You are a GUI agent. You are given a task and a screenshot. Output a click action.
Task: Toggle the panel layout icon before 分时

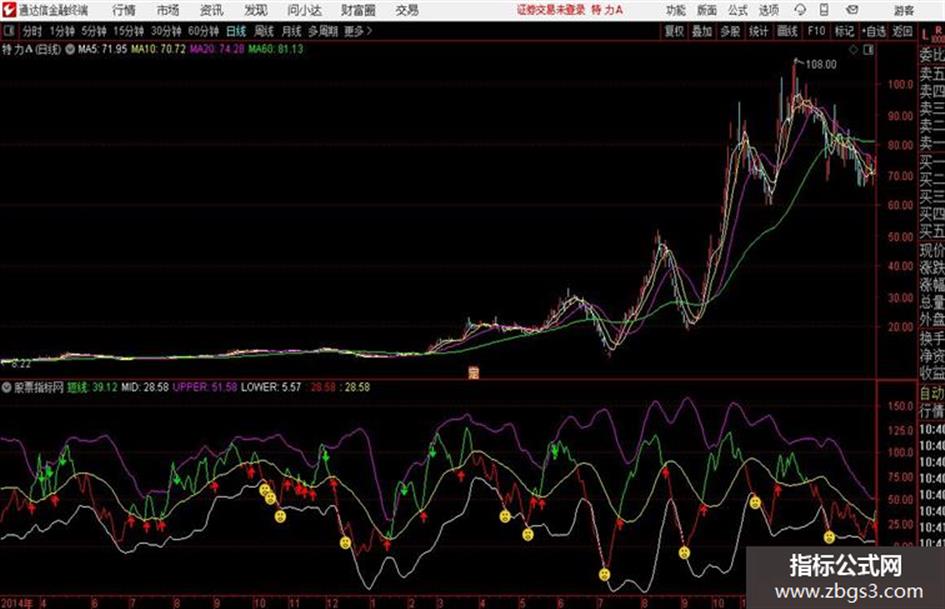8,31
